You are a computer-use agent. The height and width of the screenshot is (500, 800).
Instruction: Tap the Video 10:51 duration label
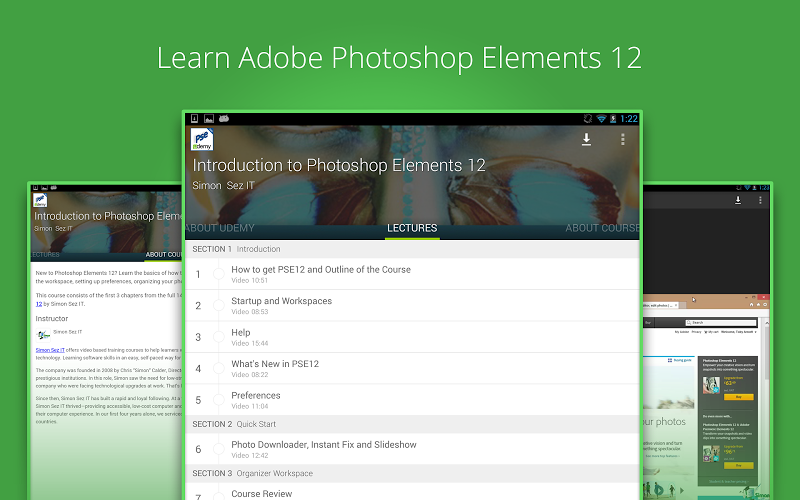click(249, 281)
